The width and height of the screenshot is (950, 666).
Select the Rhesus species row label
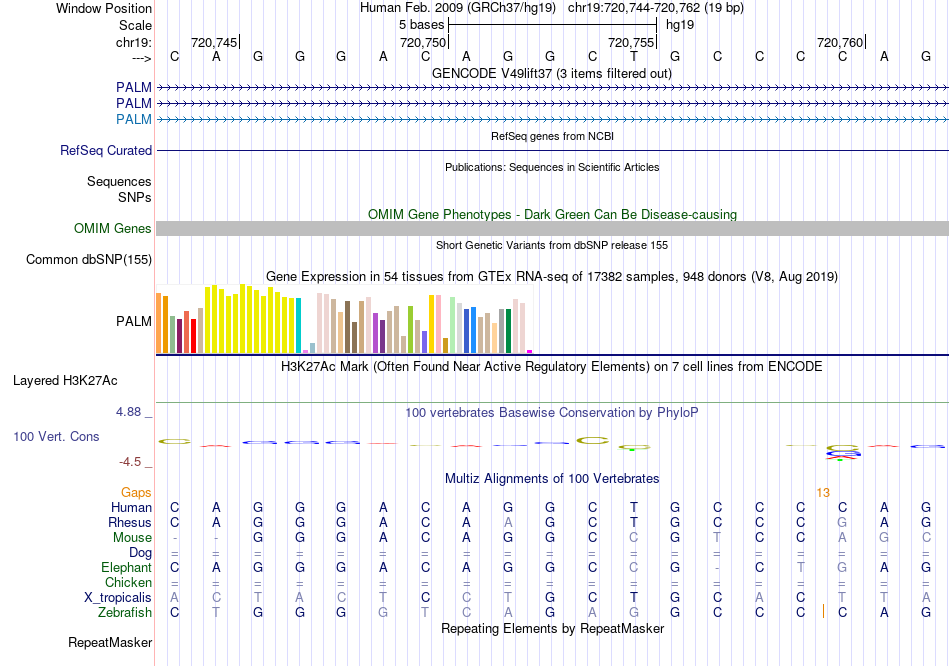[x=130, y=522]
